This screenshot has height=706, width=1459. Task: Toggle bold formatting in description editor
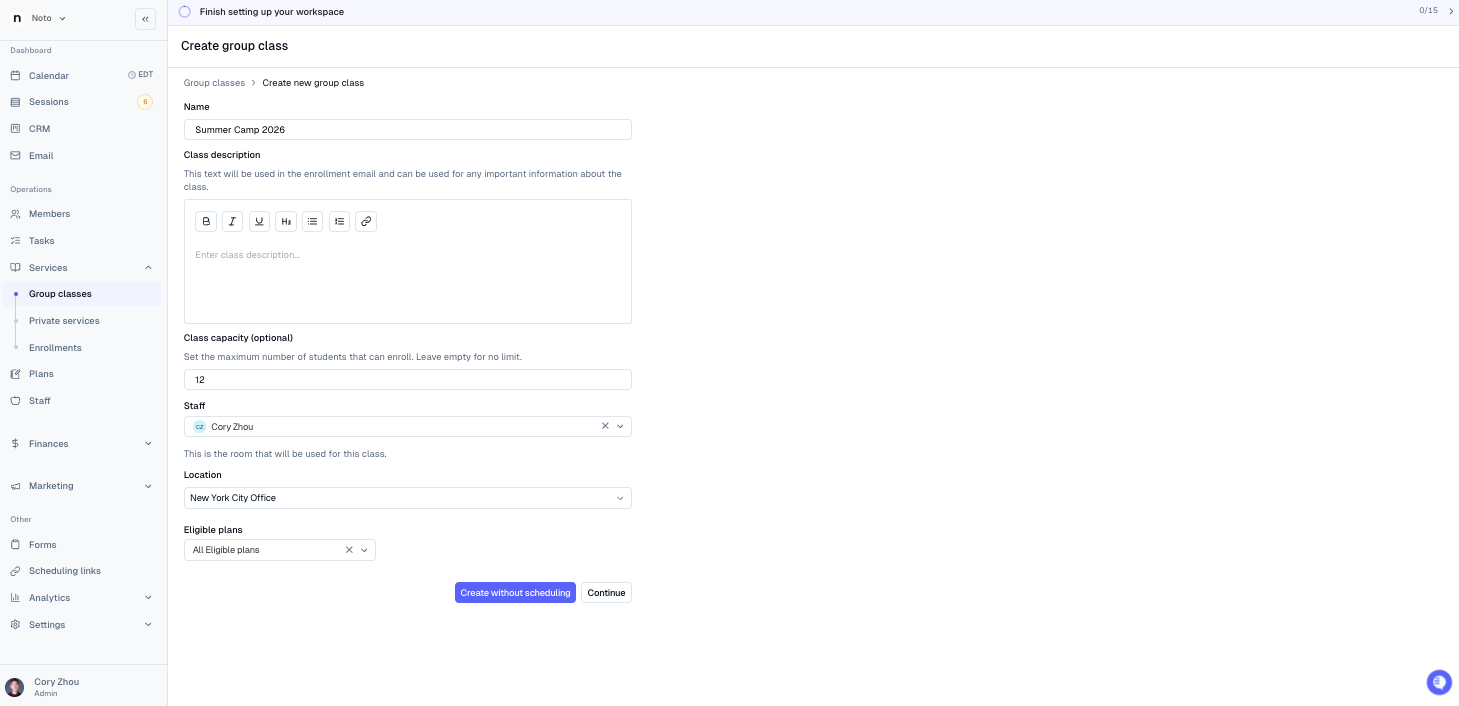point(206,221)
